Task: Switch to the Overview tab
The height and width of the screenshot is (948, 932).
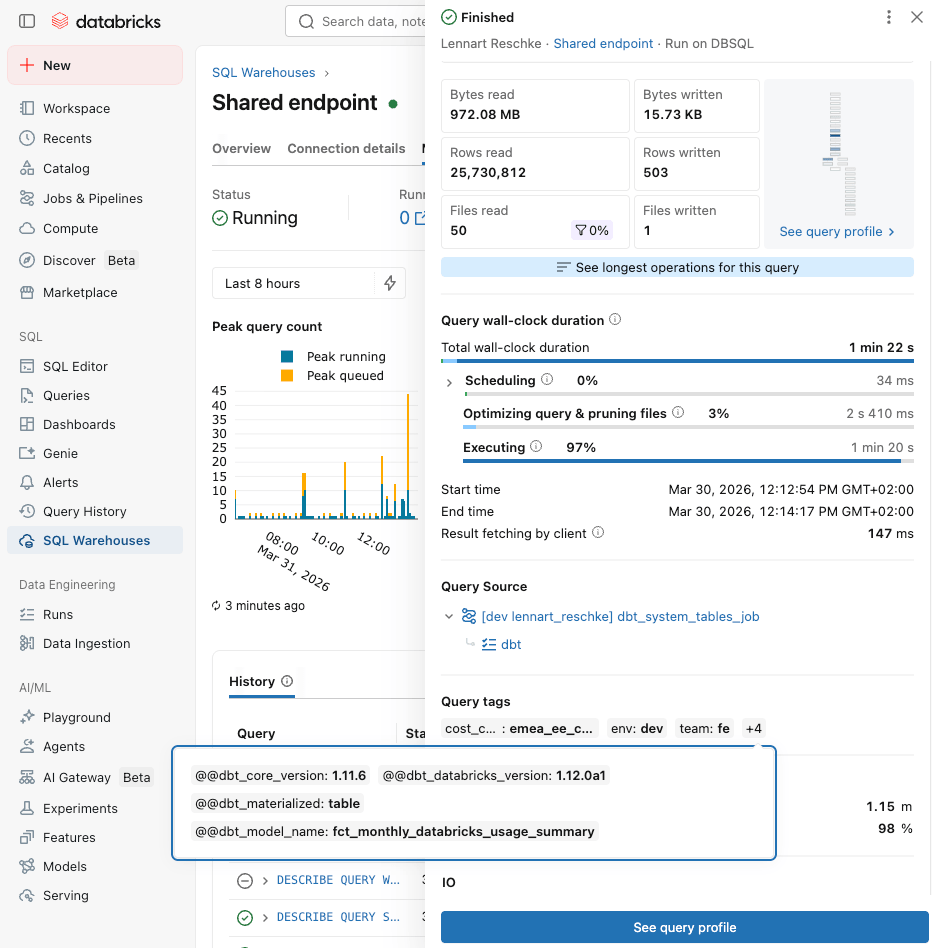Action: click(x=241, y=149)
